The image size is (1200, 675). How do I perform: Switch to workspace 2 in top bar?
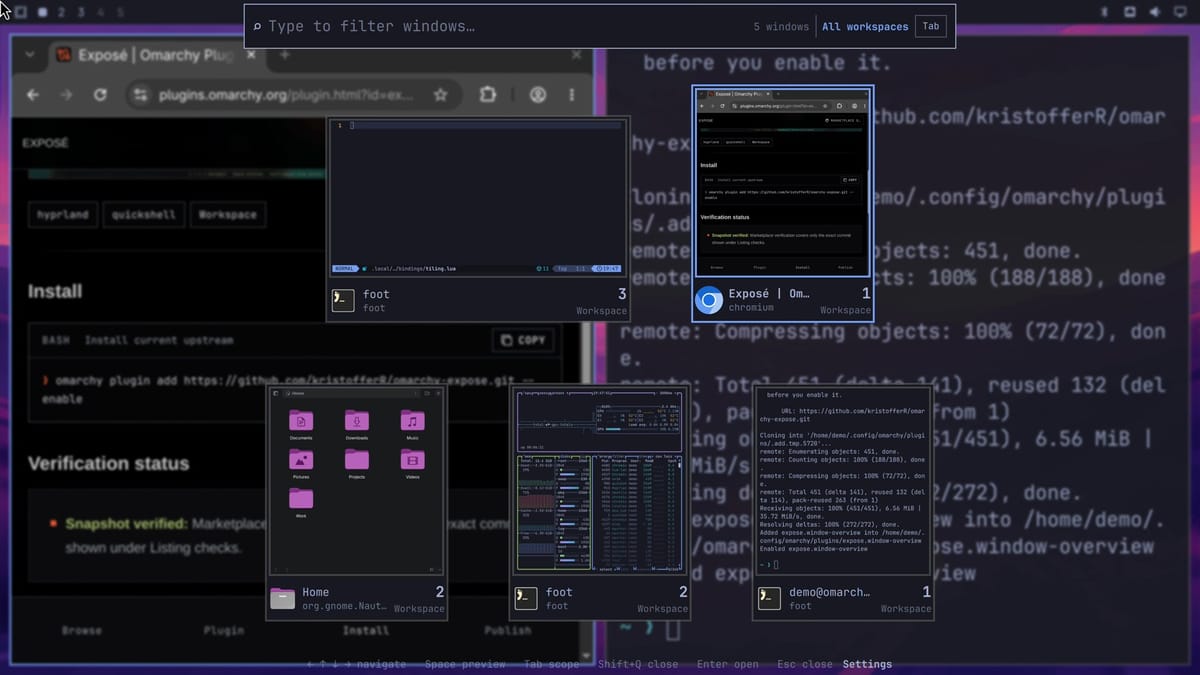(63, 12)
